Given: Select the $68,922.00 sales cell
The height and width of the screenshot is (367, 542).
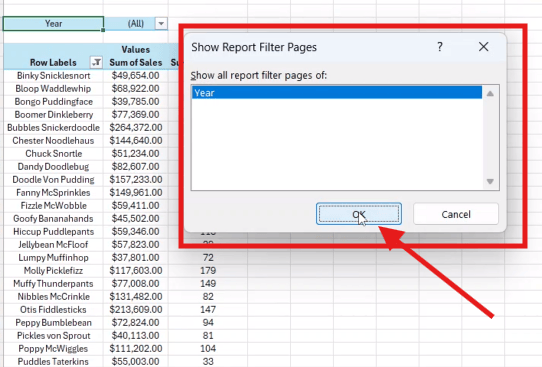Looking at the screenshot, I should 136,88.
